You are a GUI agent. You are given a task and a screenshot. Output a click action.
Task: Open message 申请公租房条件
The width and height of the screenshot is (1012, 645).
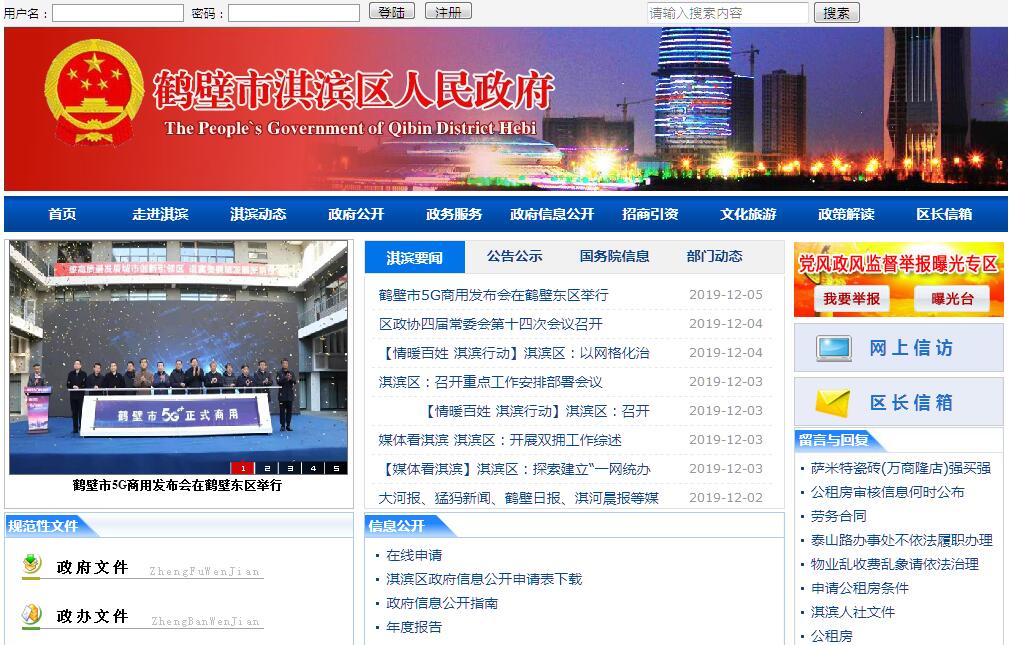pos(860,588)
